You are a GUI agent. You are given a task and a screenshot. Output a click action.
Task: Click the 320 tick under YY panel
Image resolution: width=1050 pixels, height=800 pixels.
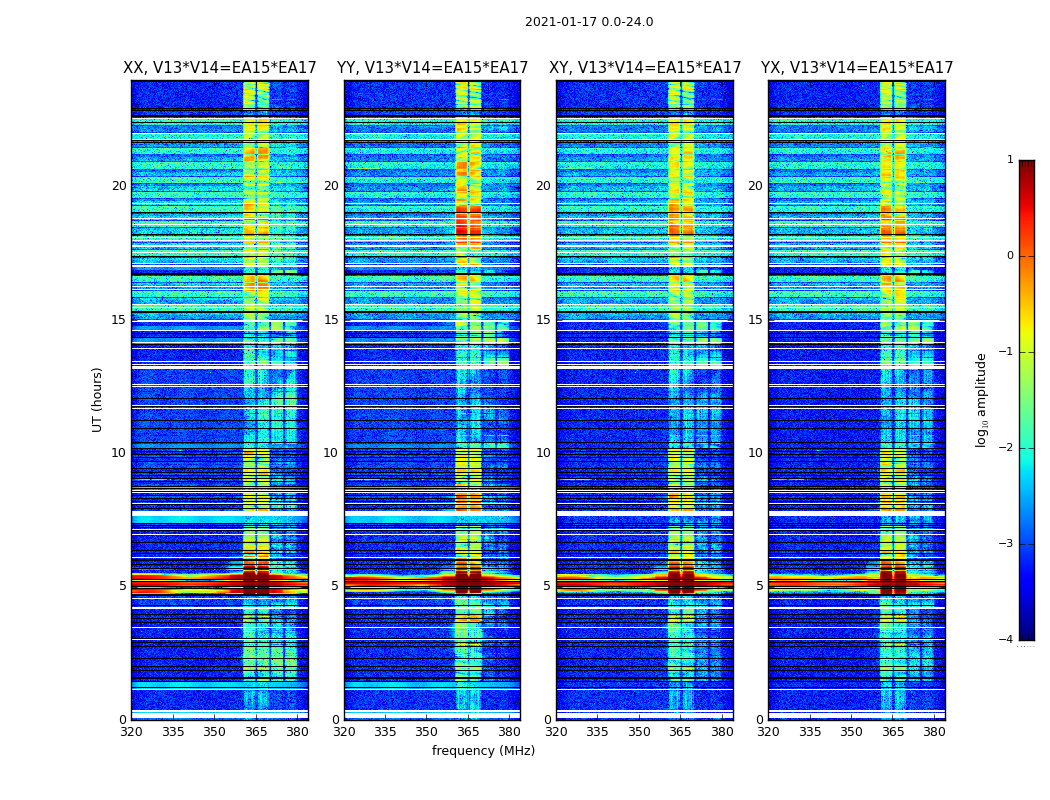pos(344,732)
